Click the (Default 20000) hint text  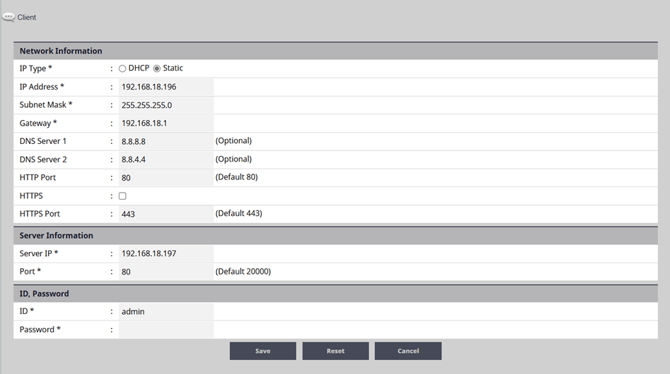tap(243, 271)
